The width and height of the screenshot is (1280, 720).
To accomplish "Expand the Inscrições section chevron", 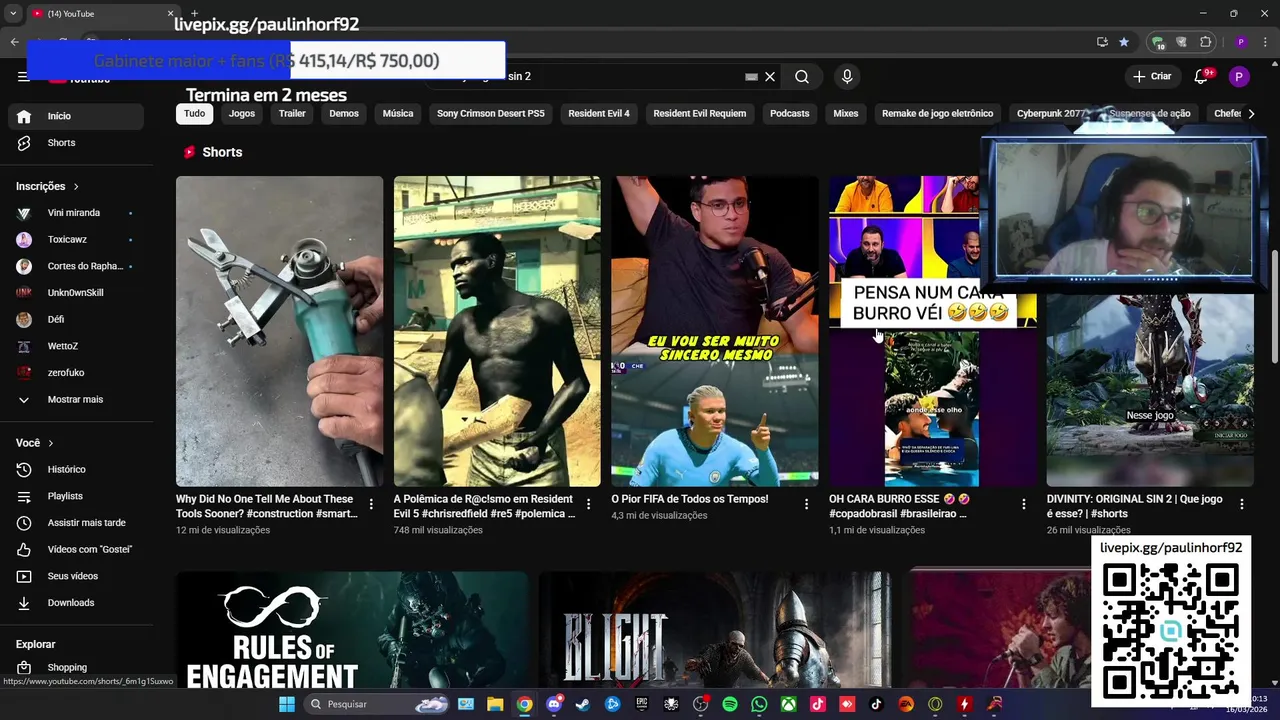I will 75,187.
